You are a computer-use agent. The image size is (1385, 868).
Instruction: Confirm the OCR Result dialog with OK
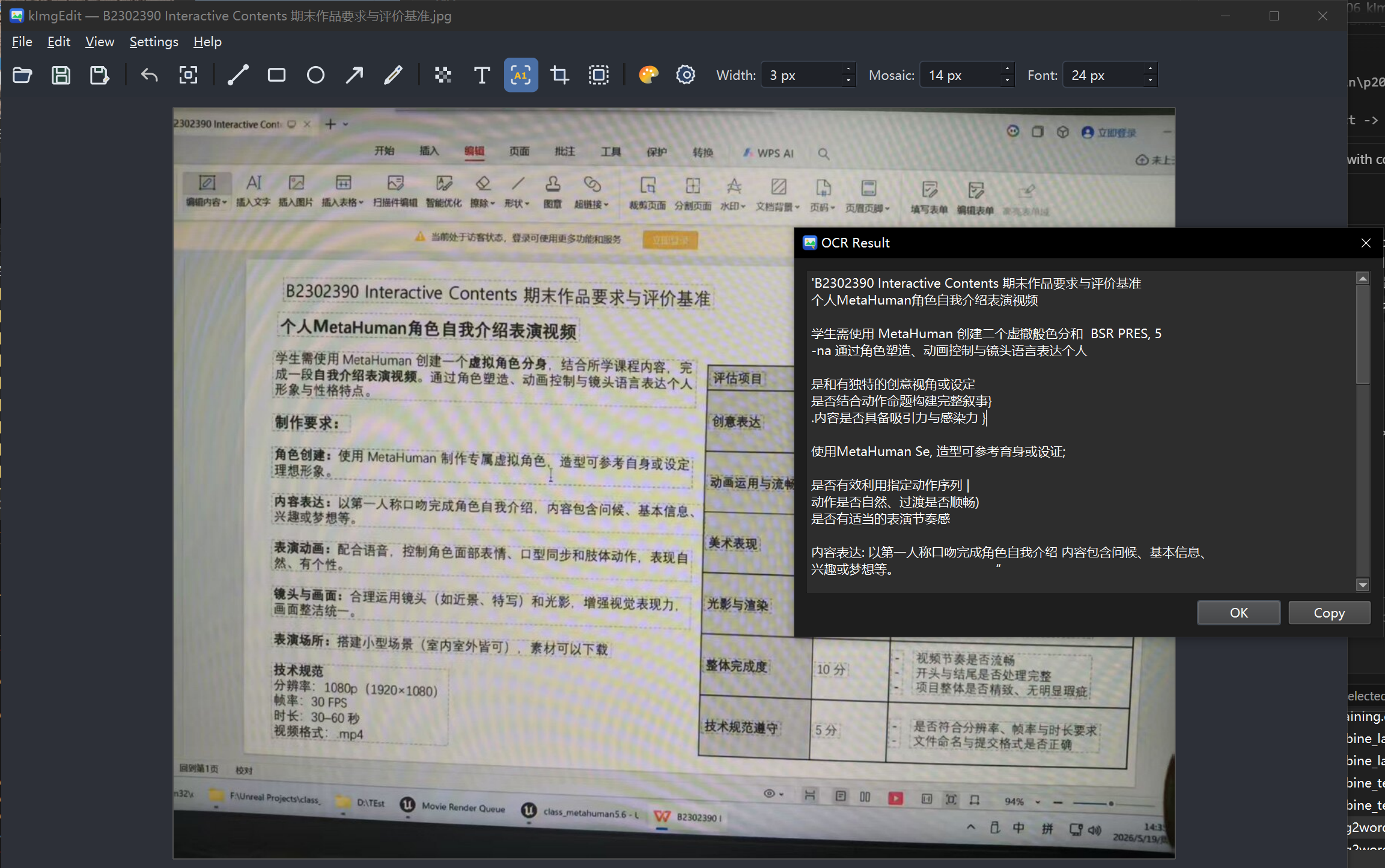click(x=1238, y=613)
